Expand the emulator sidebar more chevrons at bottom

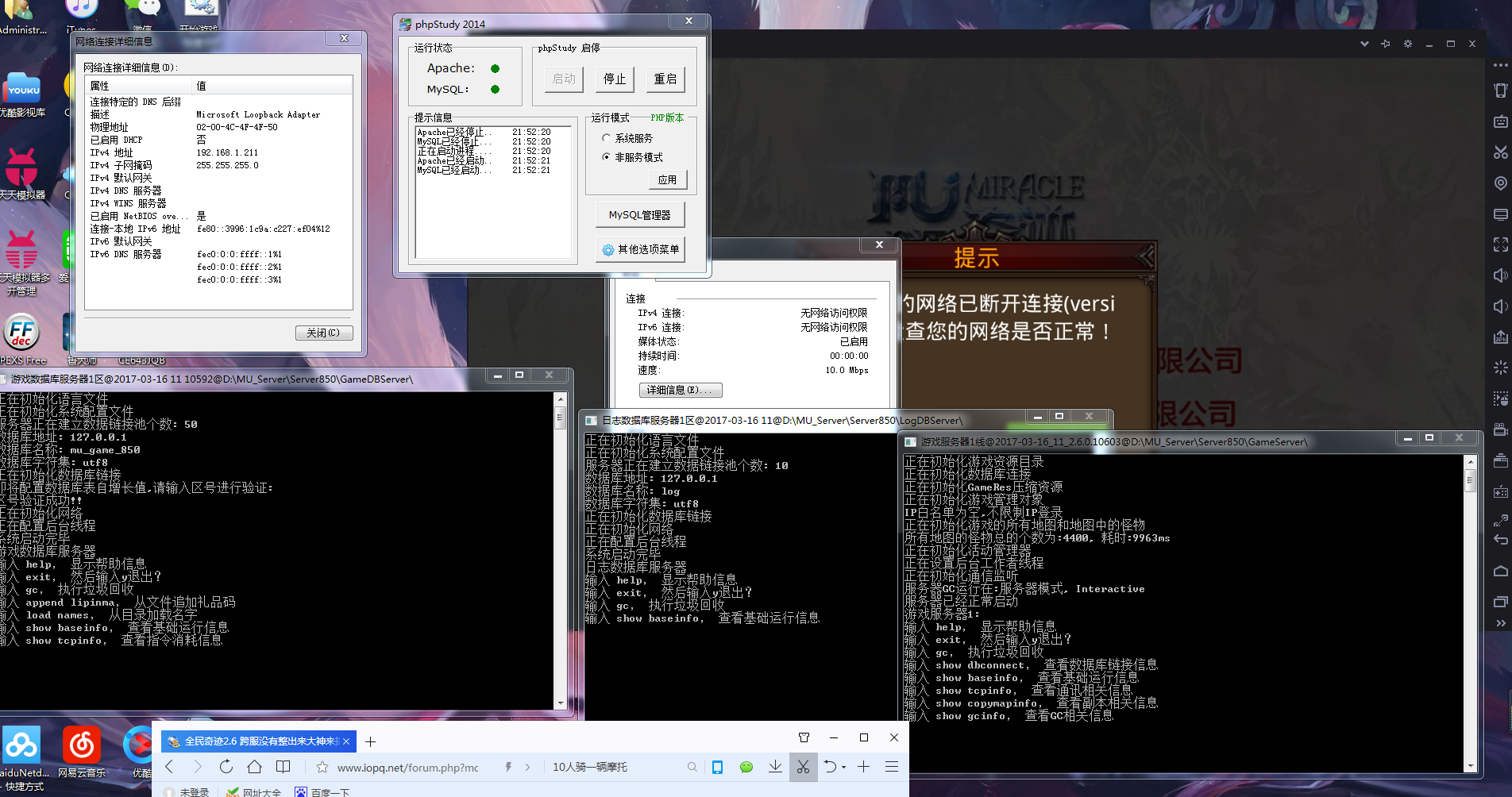[x=1500, y=624]
